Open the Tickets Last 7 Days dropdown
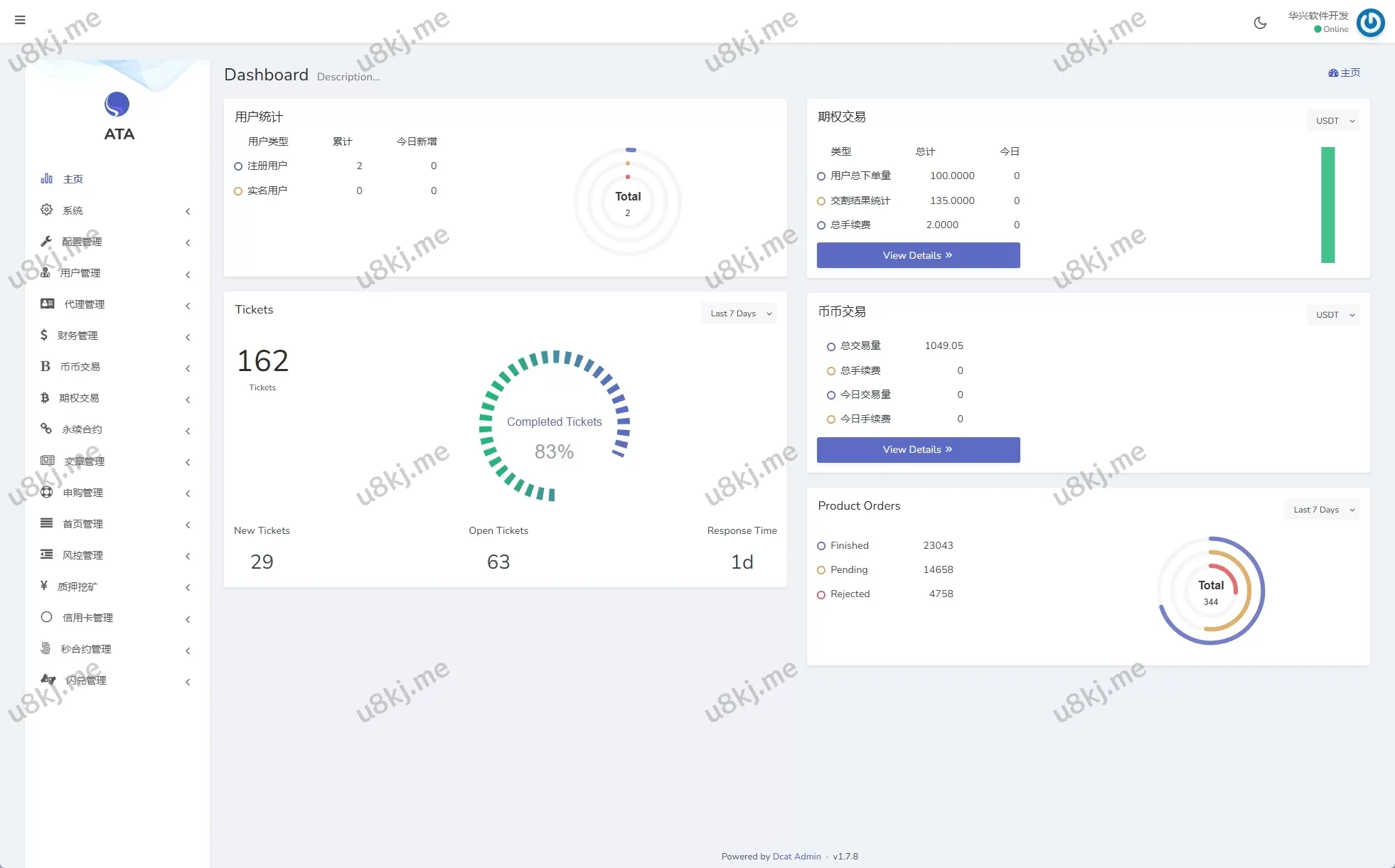This screenshot has width=1395, height=868. click(739, 314)
